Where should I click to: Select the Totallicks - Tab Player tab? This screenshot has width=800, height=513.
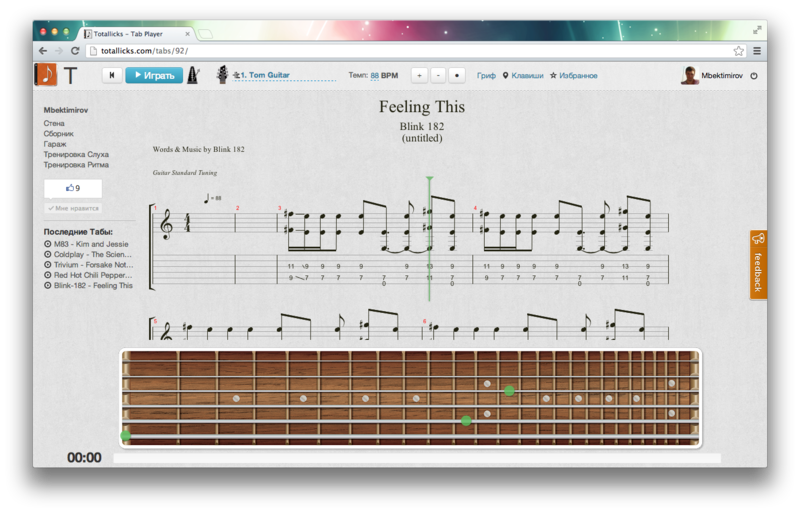click(135, 34)
